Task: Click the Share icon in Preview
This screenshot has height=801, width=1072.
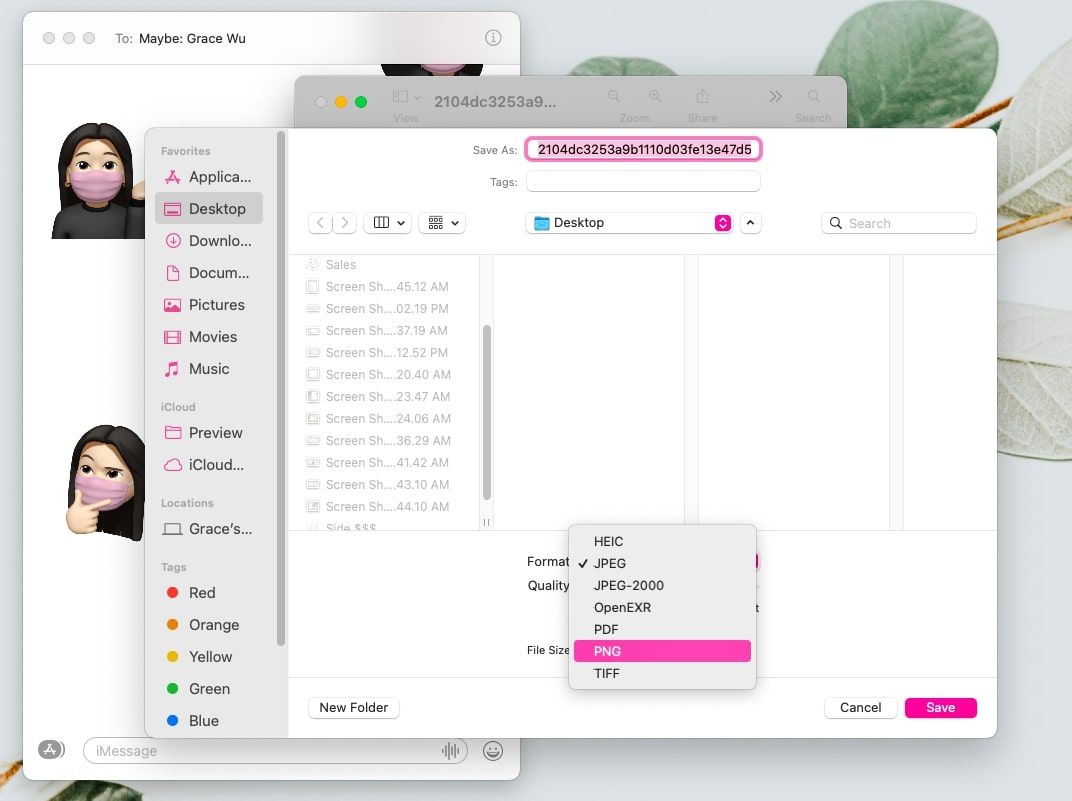Action: tap(702, 96)
